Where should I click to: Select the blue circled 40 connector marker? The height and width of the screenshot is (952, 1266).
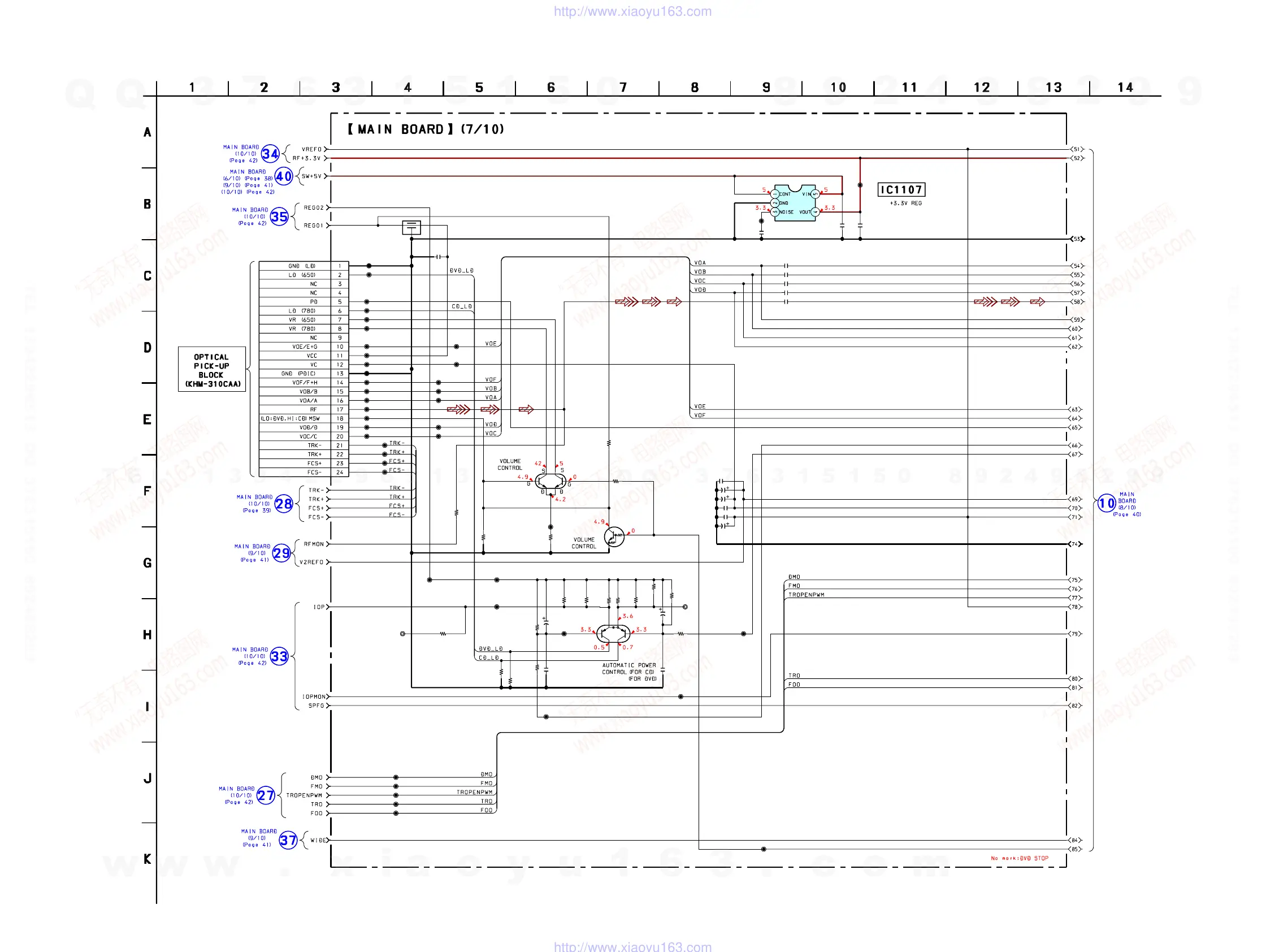click(283, 176)
